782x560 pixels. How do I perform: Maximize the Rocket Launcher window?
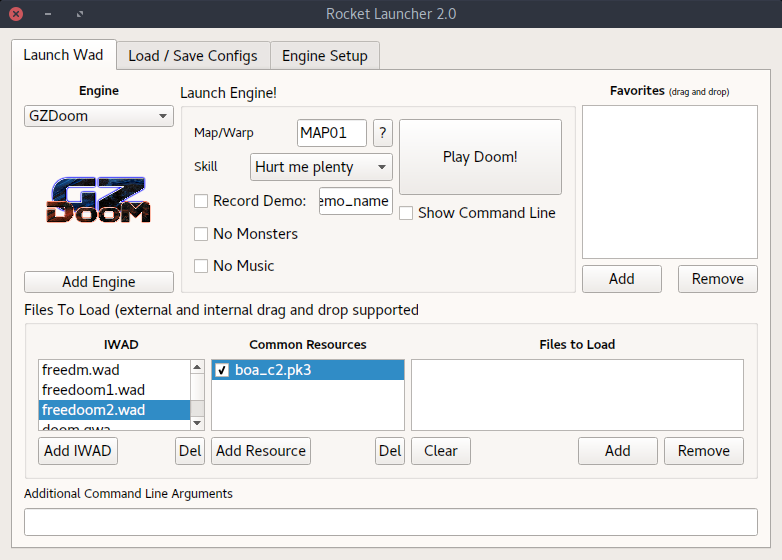point(80,14)
